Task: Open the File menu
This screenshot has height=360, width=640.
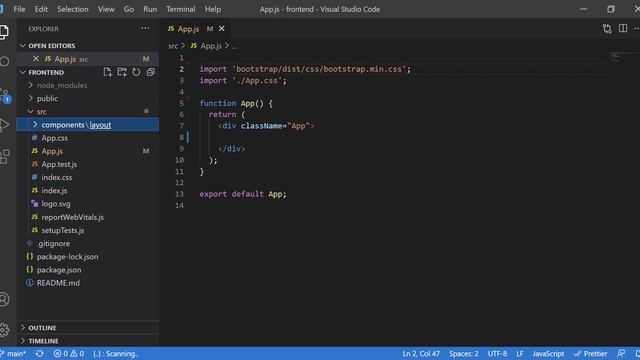Action: click(x=19, y=9)
